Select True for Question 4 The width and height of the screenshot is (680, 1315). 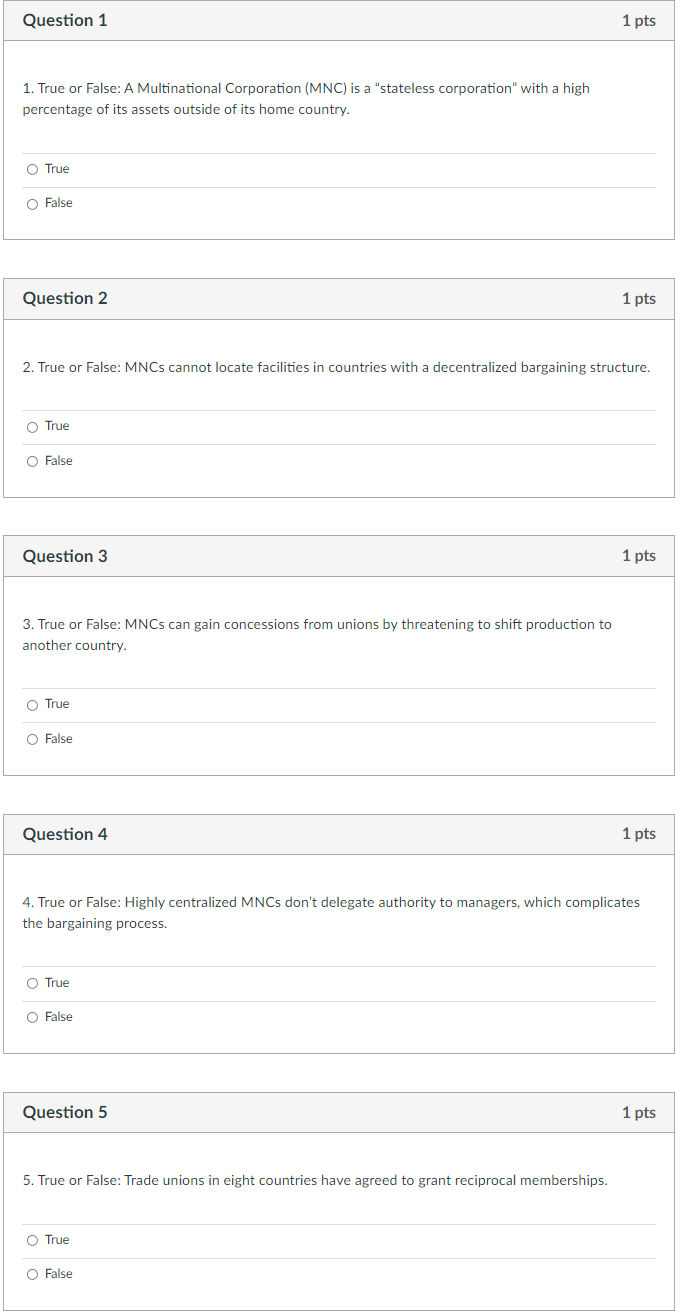click(x=31, y=982)
